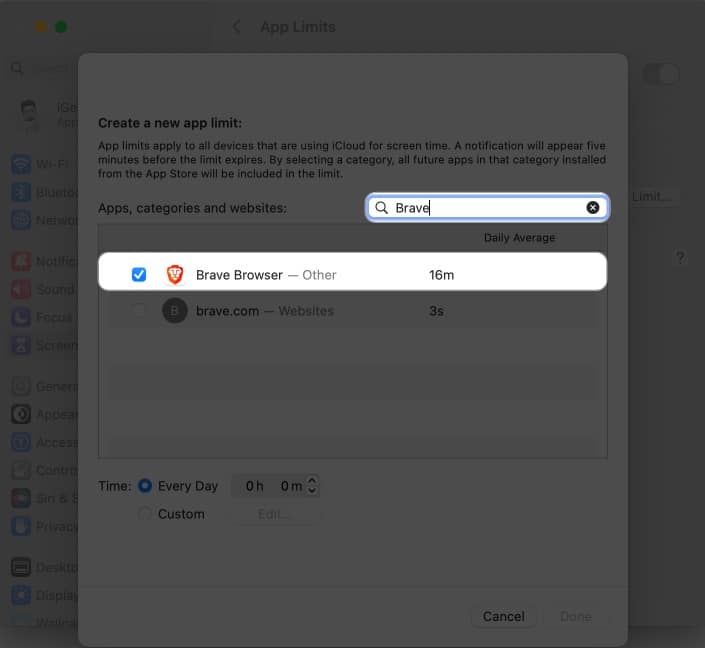
Task: Select the Every Day radio button
Action: coord(145,486)
